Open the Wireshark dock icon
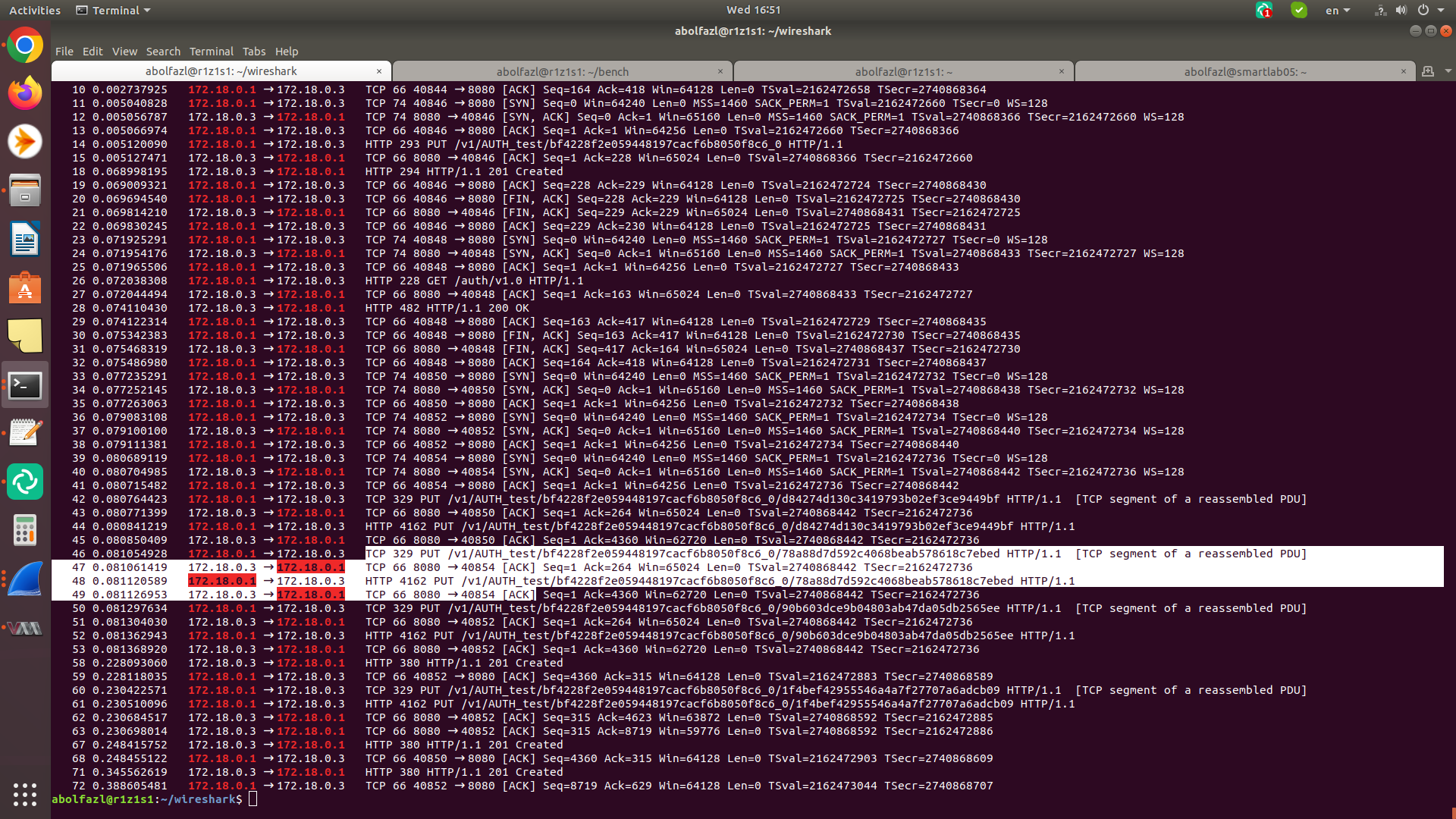 (x=25, y=579)
